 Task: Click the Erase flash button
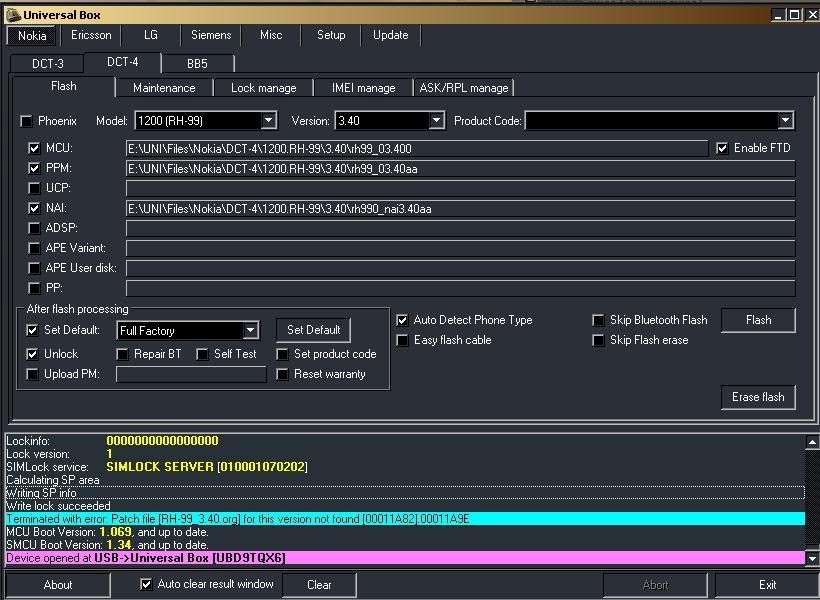click(x=758, y=397)
